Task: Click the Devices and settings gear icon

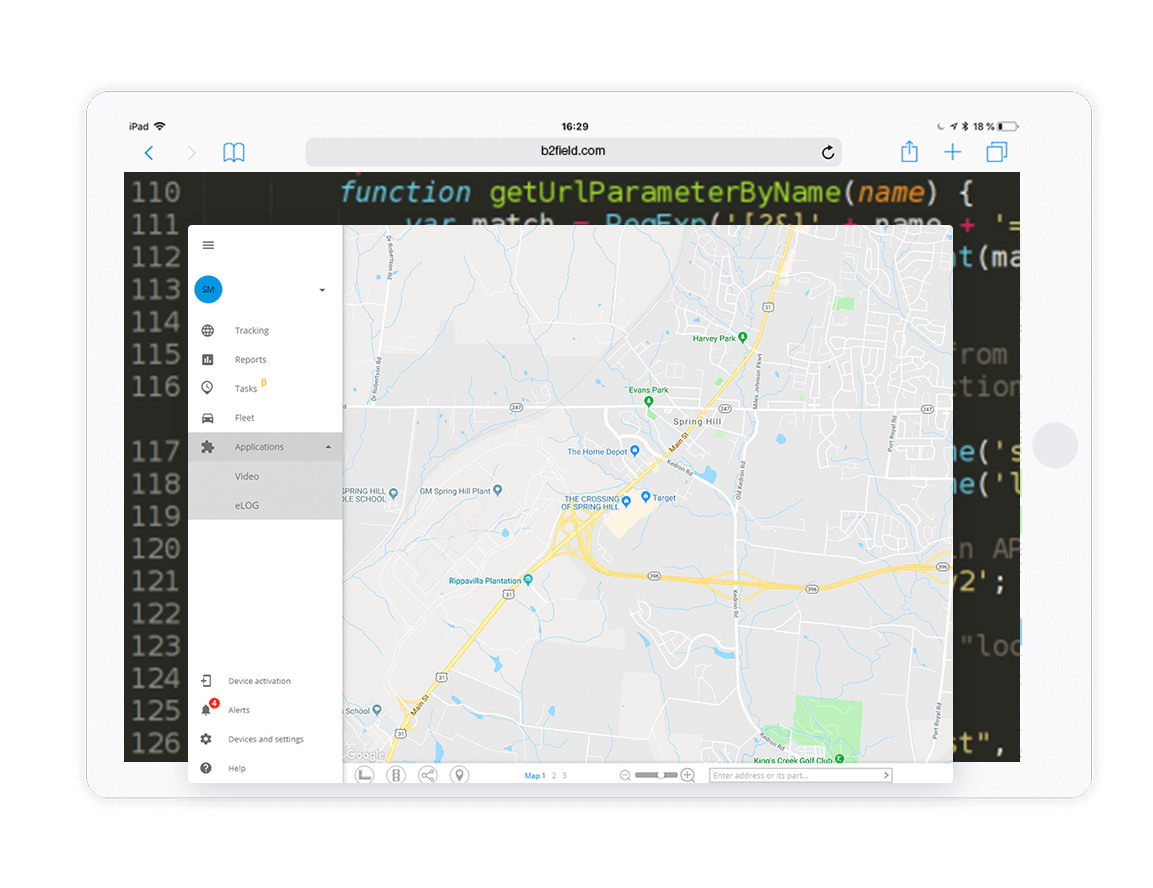Action: (x=206, y=739)
